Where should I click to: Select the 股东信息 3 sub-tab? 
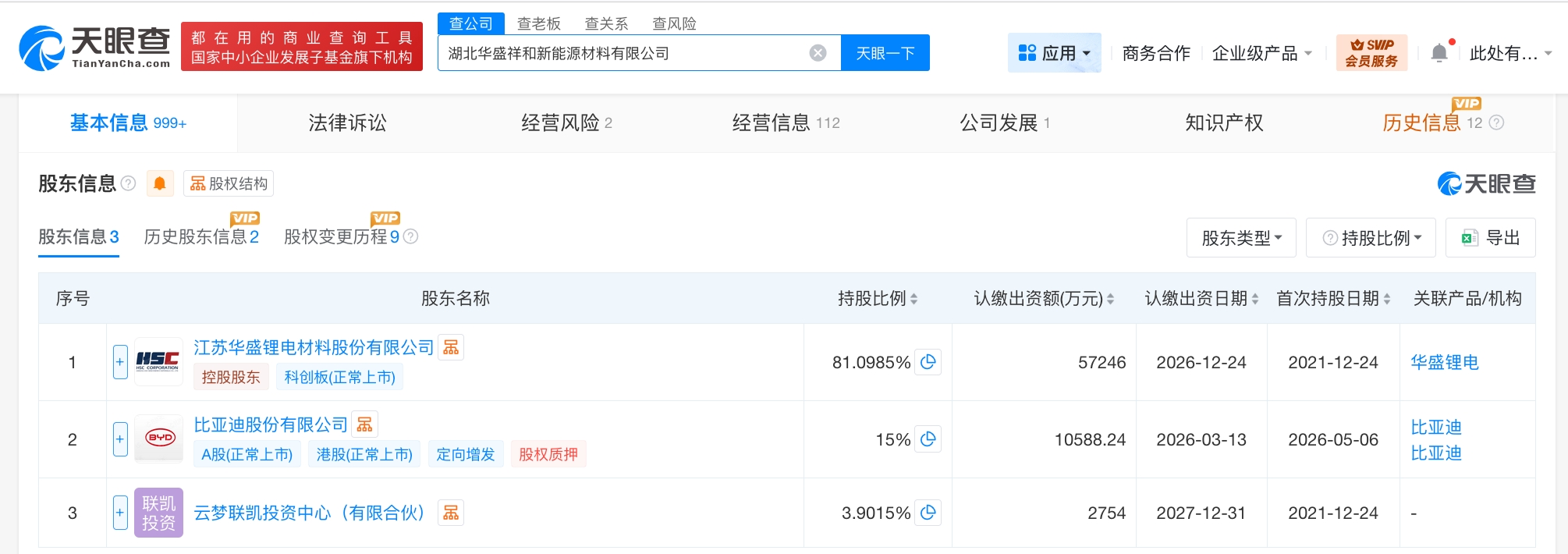(x=79, y=236)
